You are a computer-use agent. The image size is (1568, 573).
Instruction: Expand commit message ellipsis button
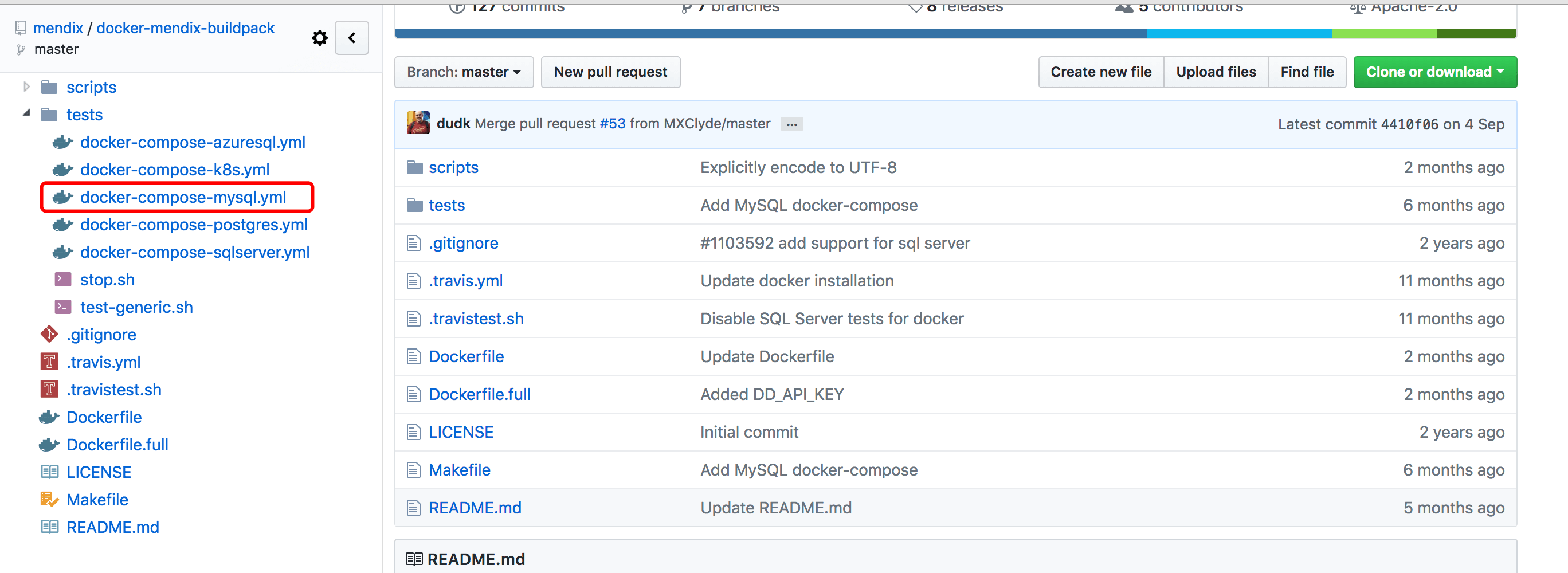coord(791,124)
